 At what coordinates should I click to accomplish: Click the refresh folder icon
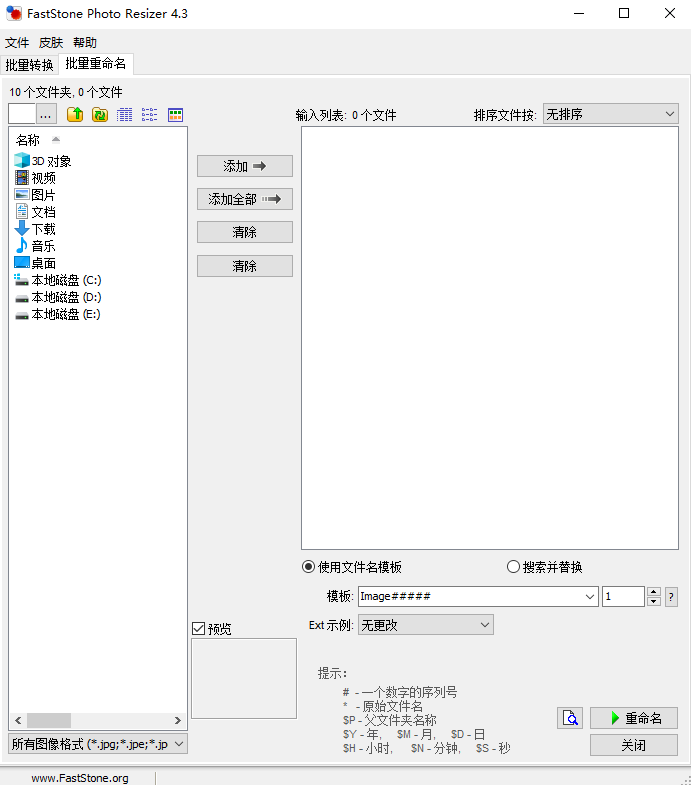click(100, 115)
